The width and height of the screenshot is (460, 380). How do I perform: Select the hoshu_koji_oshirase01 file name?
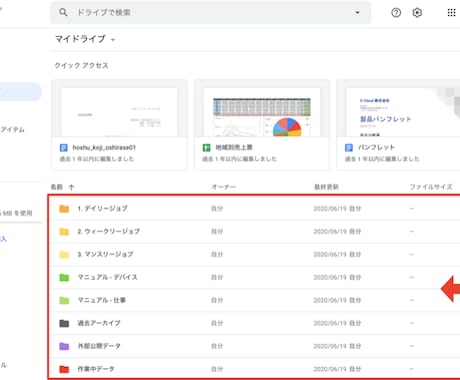(x=104, y=148)
